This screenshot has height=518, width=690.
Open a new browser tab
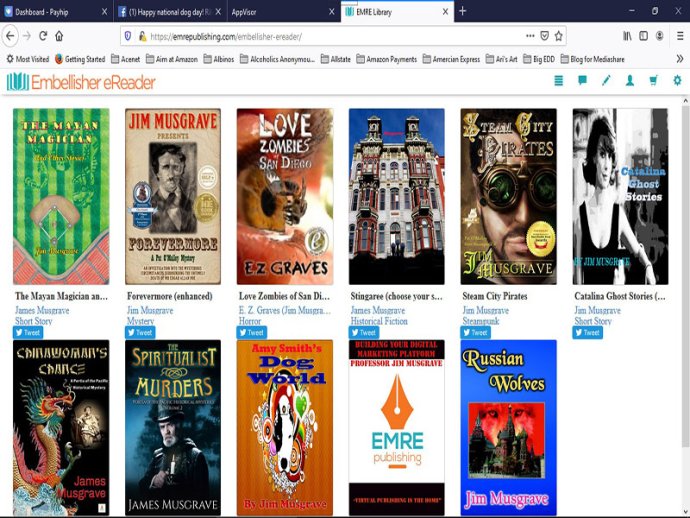pos(462,11)
